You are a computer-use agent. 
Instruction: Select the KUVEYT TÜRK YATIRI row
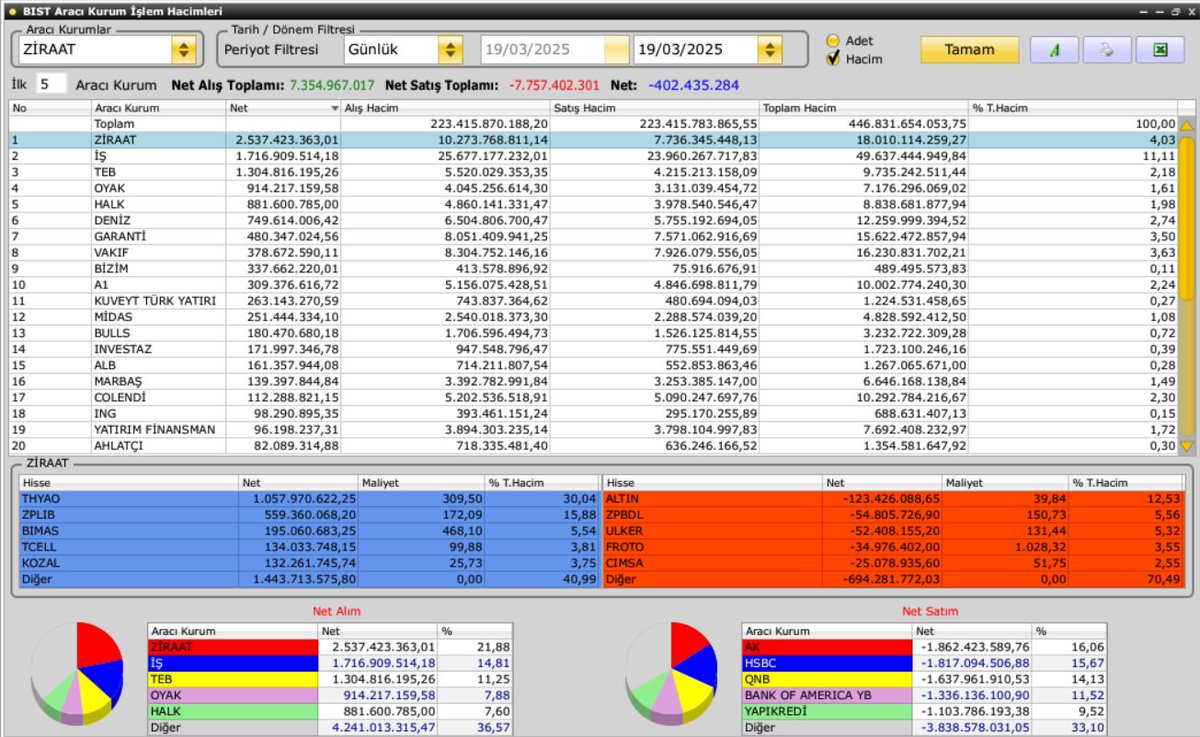593,301
